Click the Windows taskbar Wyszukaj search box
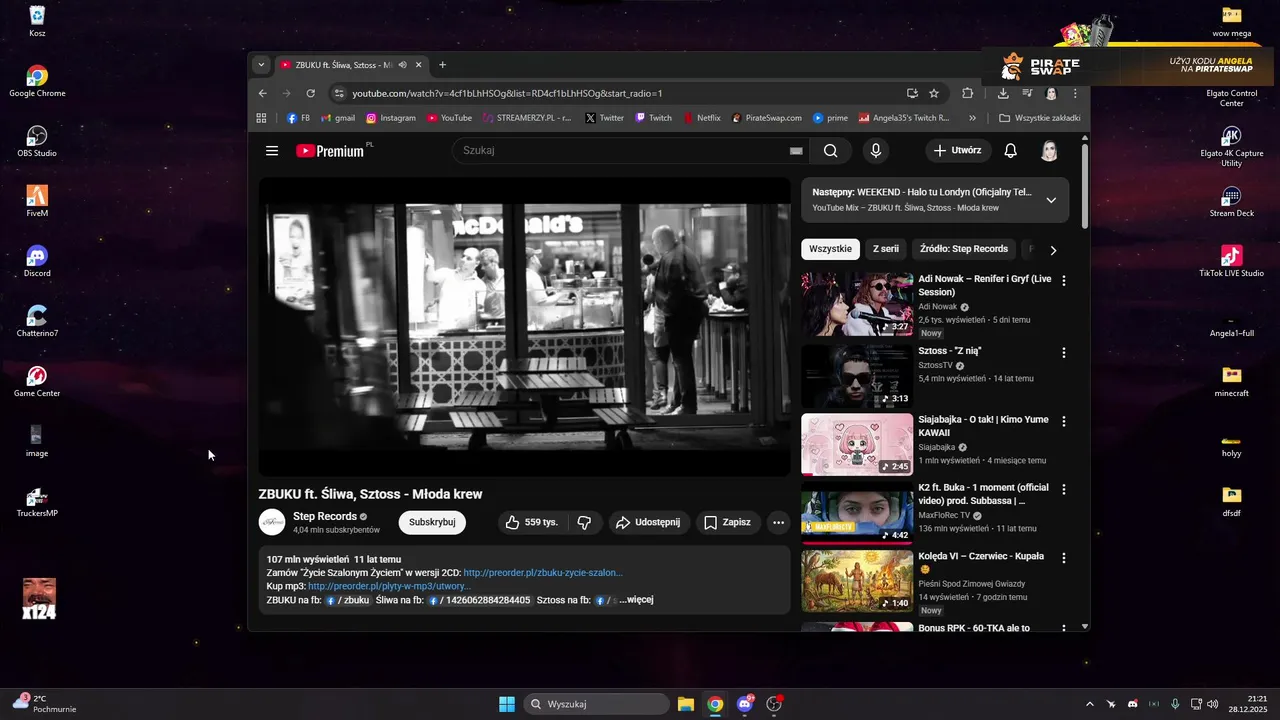 (596, 704)
